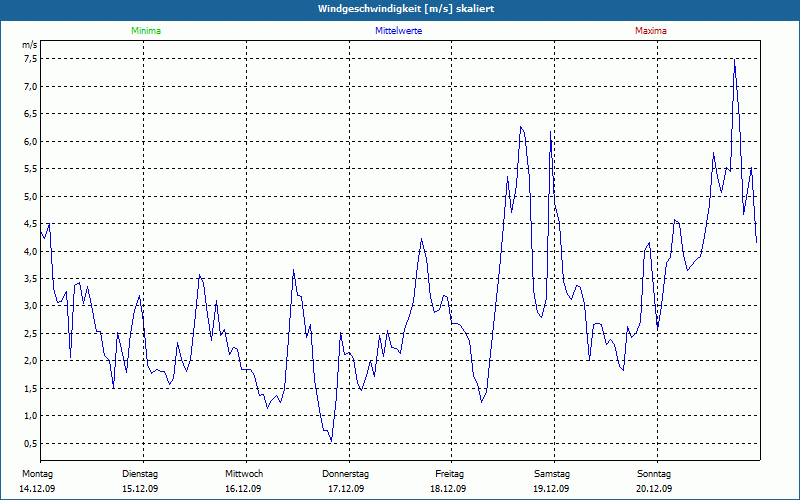Click the 3,5 y-axis value

click(31, 279)
